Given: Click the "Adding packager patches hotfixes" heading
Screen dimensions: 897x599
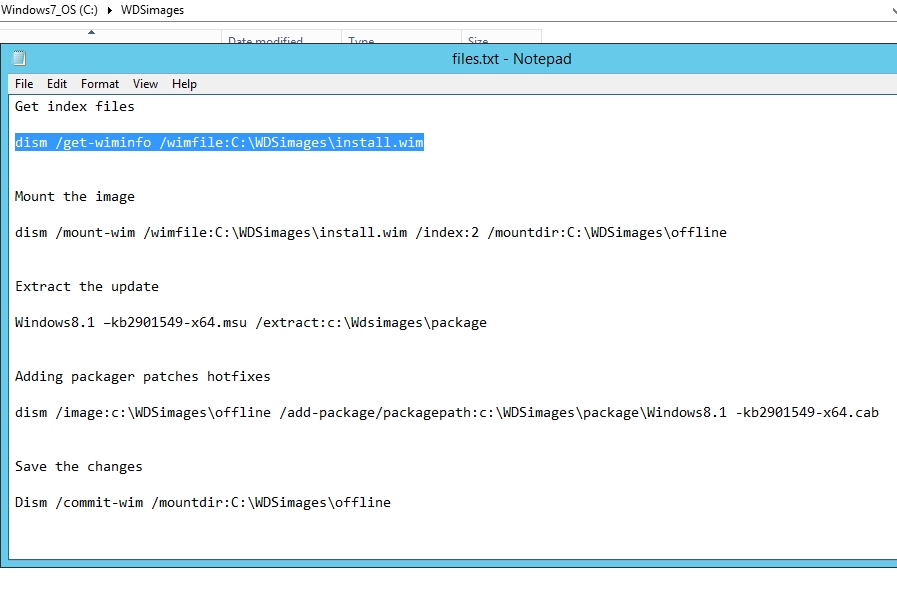Looking at the screenshot, I should pos(142,377).
